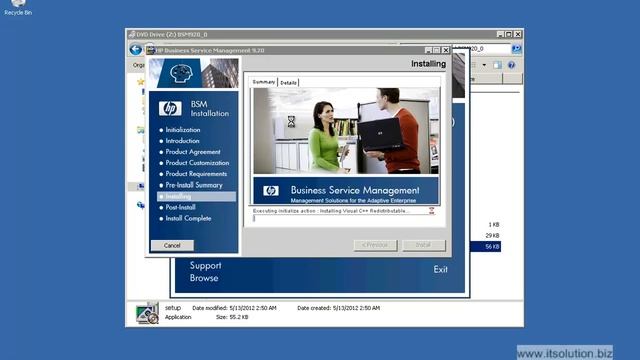Switch to the Summary tab
This screenshot has height=360, width=640.
[264, 82]
